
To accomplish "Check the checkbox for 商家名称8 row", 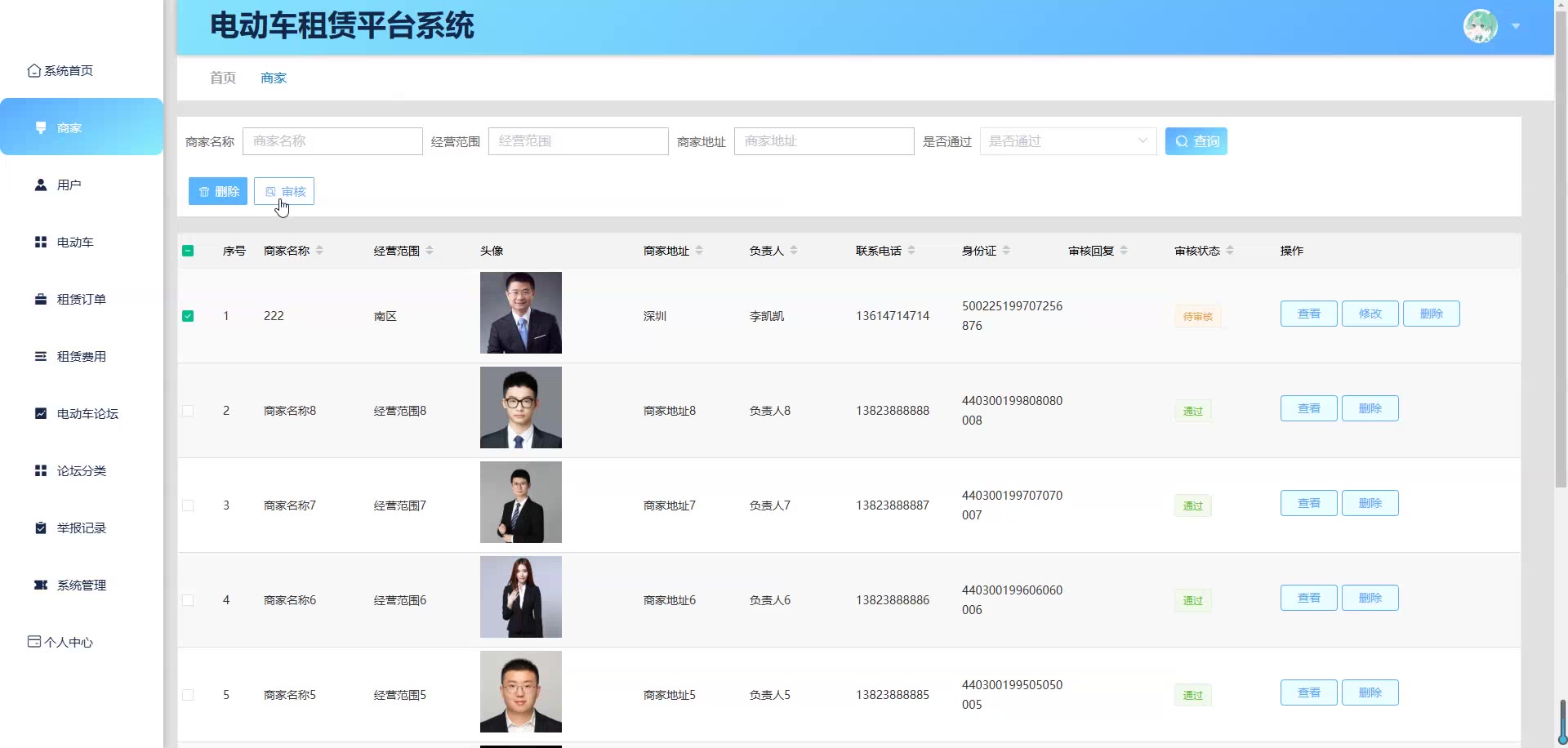I will click(188, 411).
